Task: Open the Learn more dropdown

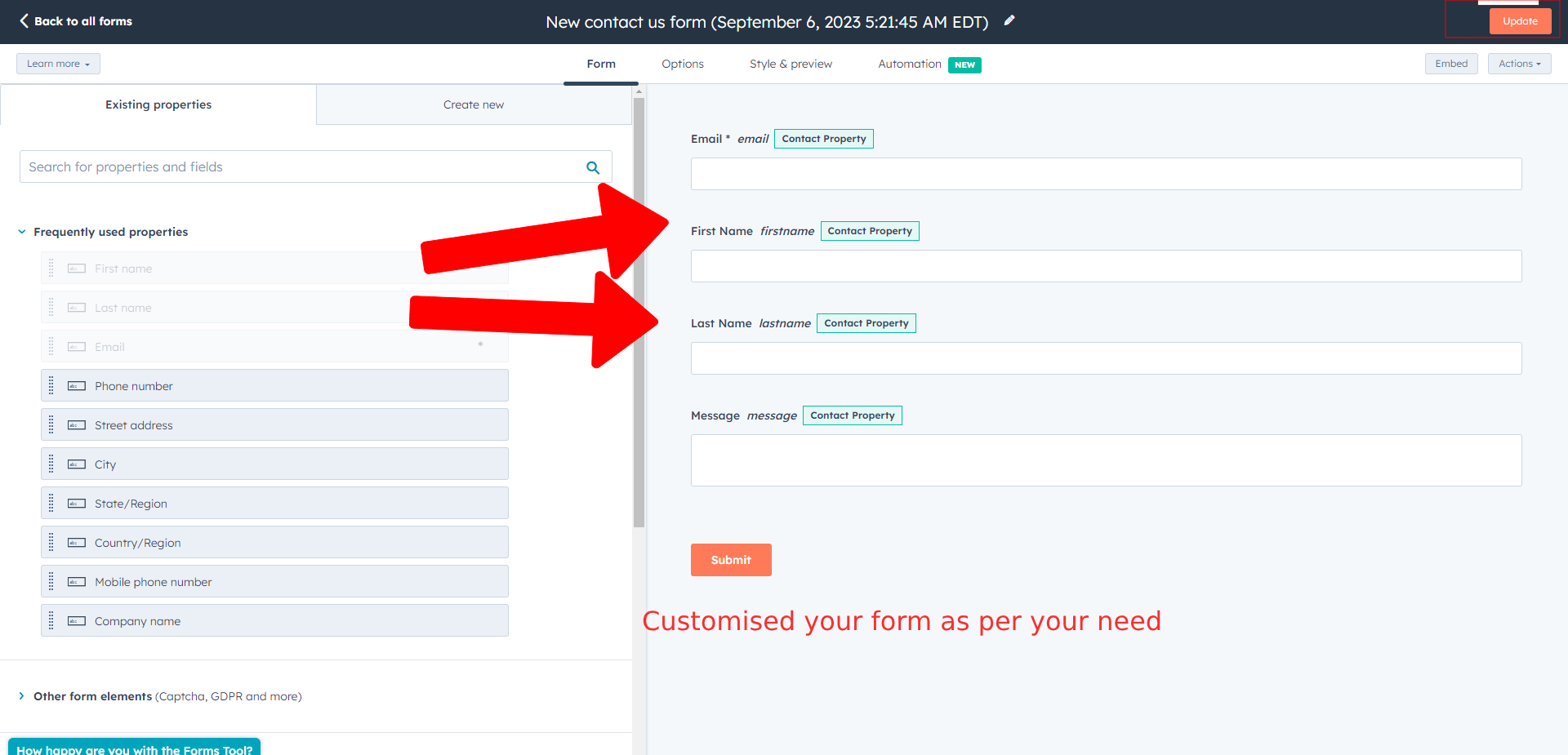Action: [58, 64]
